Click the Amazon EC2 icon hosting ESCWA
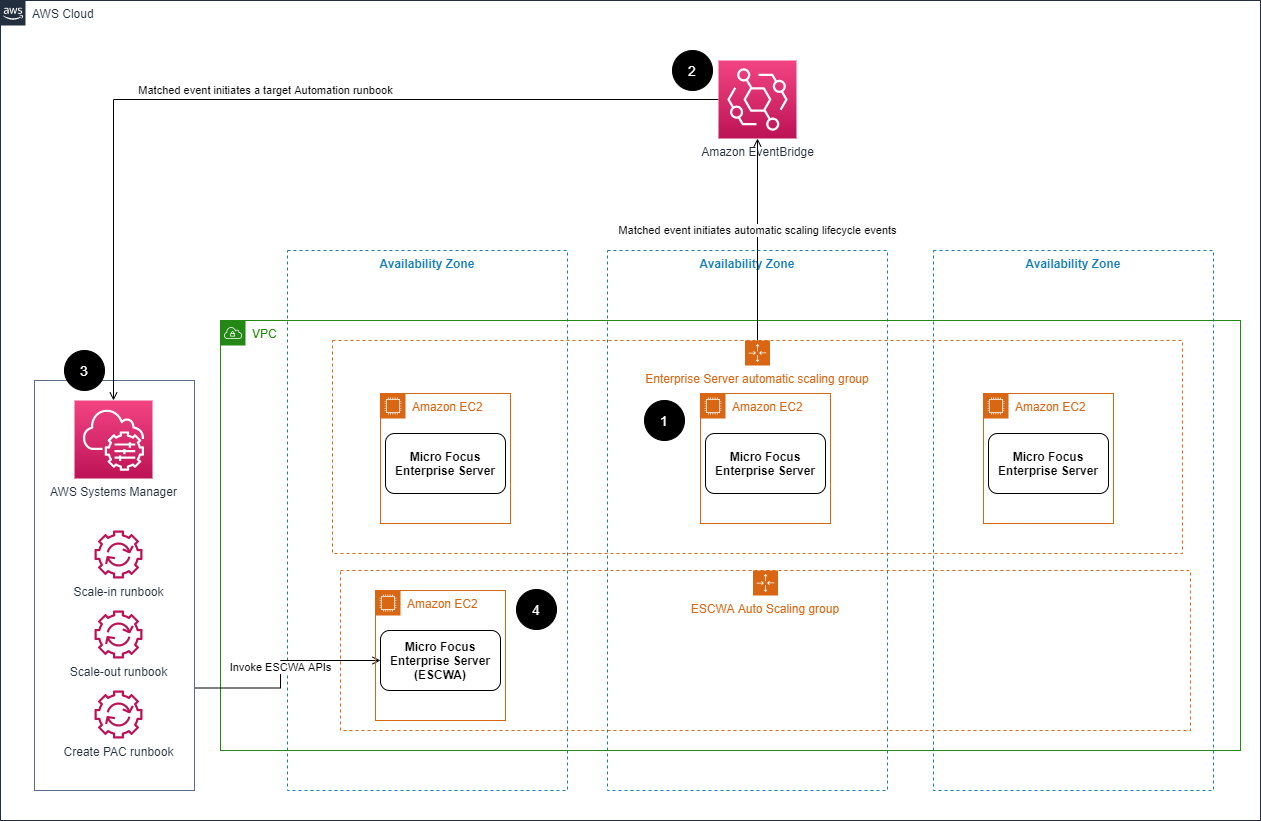Screen dimensions: 1261x821 coord(391,603)
